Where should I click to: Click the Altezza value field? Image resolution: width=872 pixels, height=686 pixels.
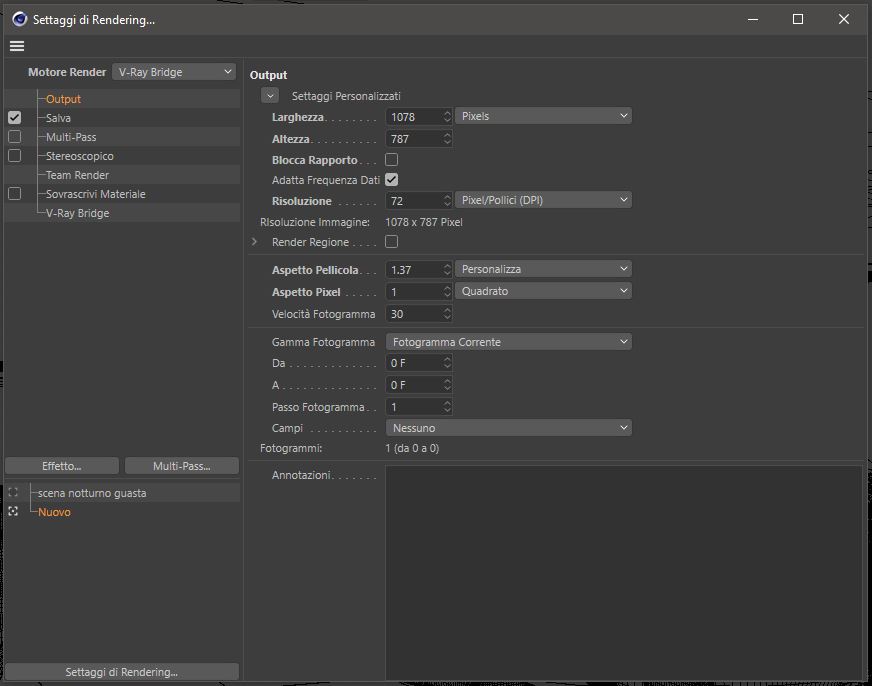(414, 139)
